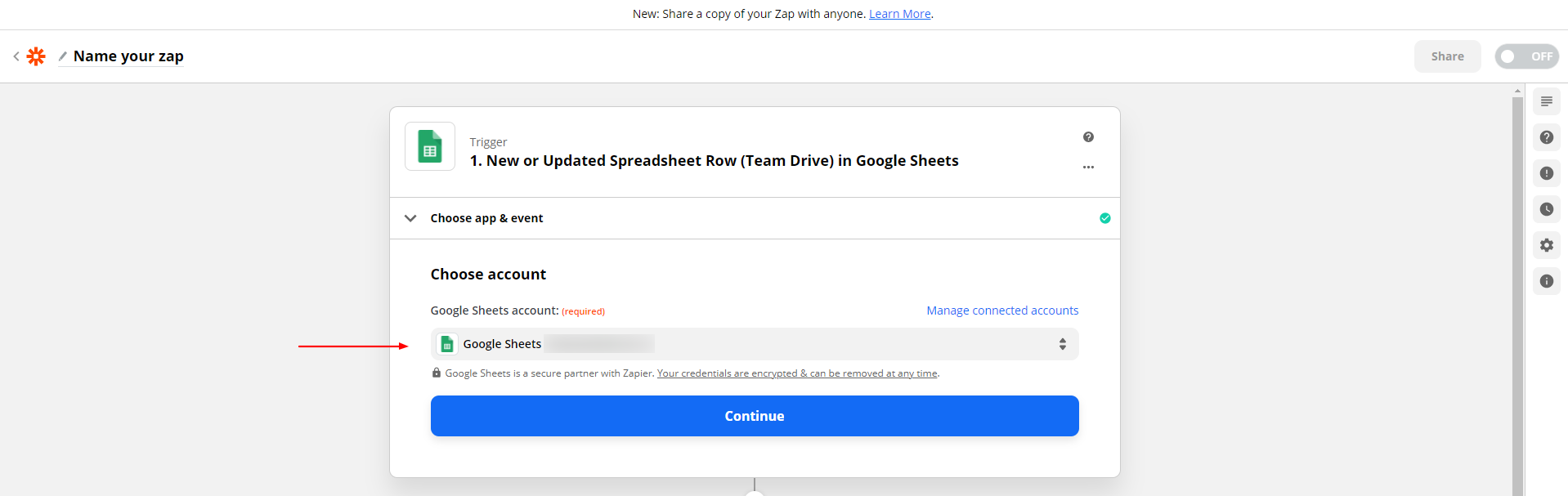
Task: Click the 'Choose account' heading
Action: (488, 275)
